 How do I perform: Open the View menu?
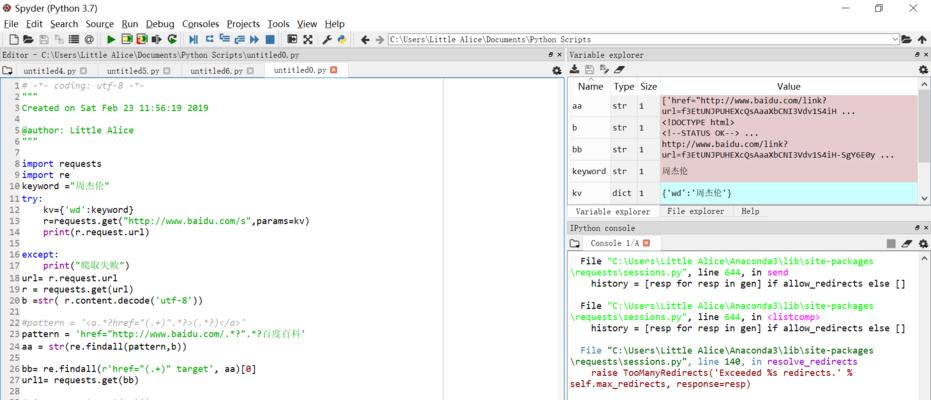pos(307,24)
